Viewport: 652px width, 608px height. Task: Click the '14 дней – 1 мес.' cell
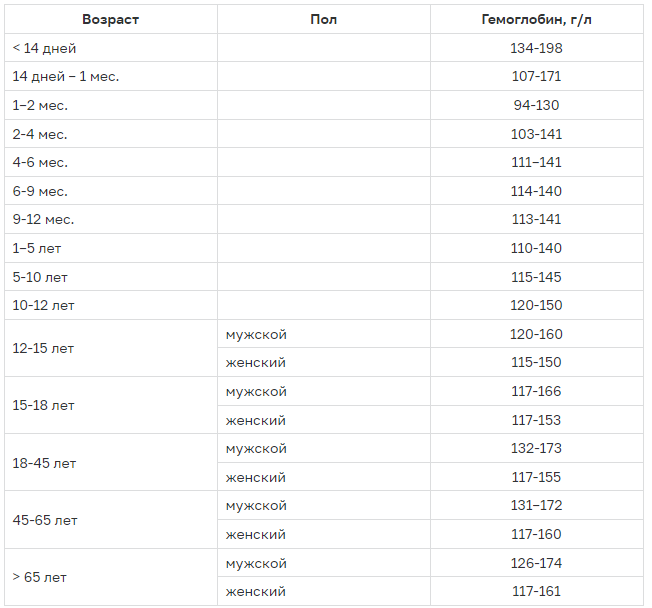click(66, 76)
